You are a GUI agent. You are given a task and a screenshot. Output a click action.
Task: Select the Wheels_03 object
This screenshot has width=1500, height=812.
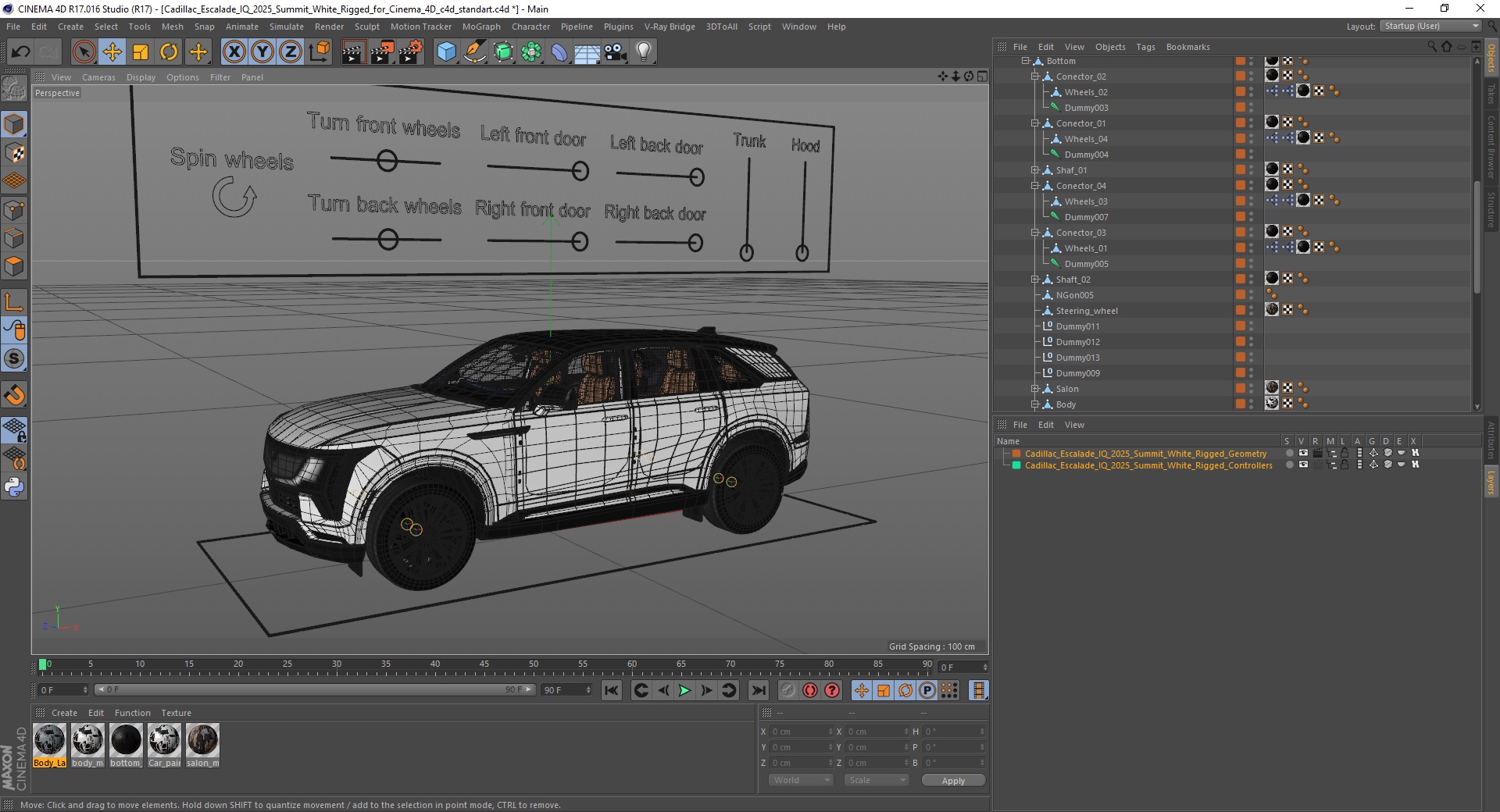(1086, 201)
